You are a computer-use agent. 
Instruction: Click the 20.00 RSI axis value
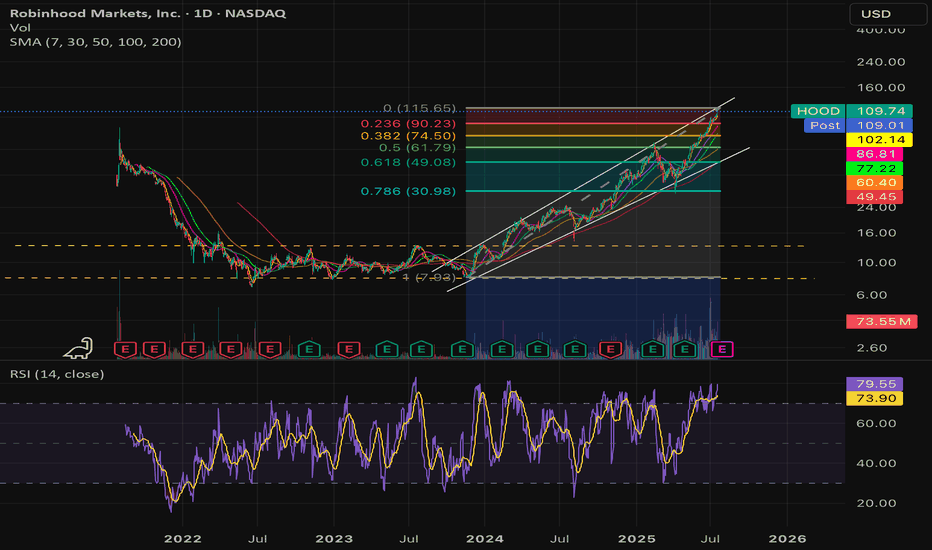(876, 503)
